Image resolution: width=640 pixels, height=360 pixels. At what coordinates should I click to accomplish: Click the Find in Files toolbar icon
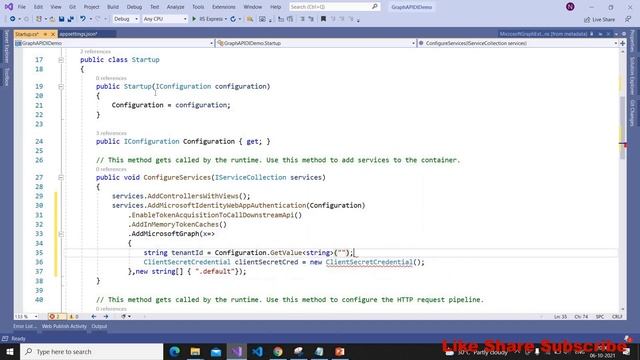click(250, 19)
